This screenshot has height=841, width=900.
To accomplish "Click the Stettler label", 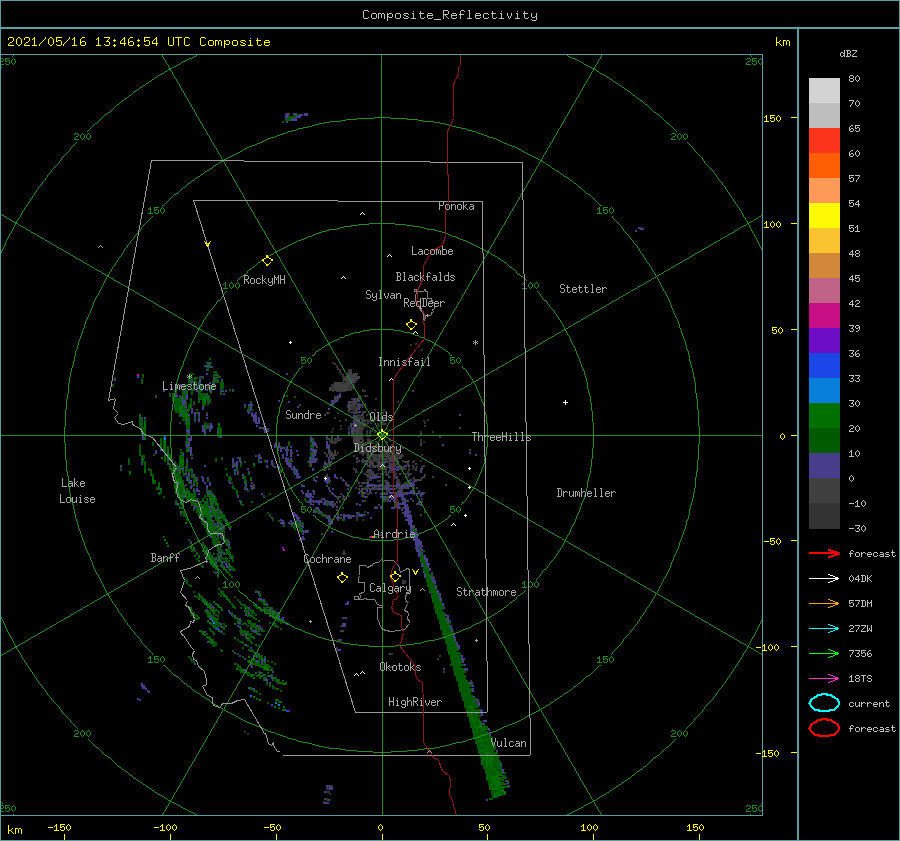I will (583, 289).
